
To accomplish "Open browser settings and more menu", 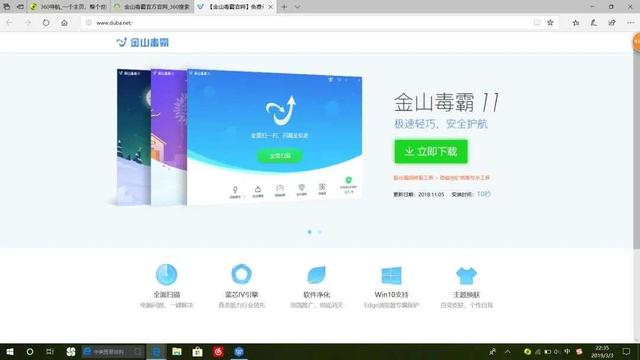I will tap(631, 23).
